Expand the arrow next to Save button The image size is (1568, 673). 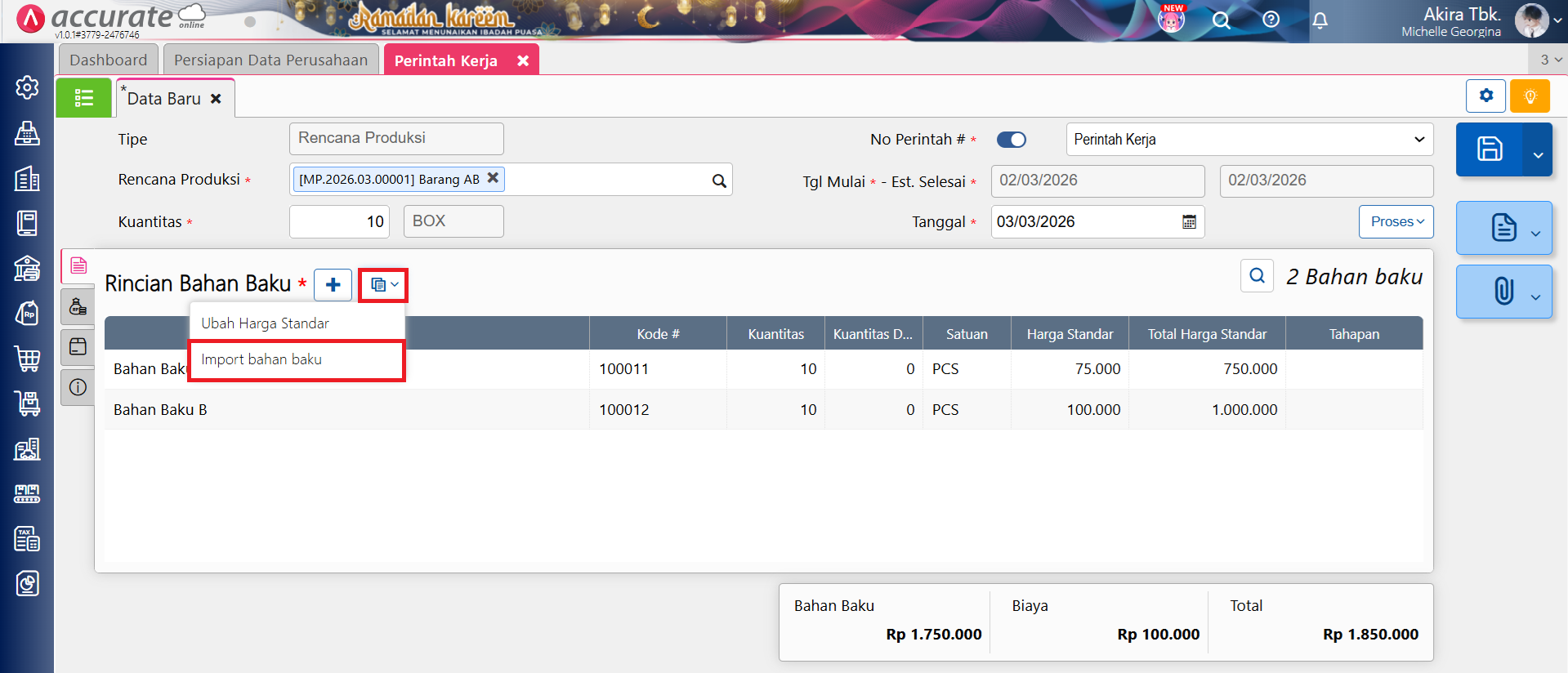coord(1537,154)
